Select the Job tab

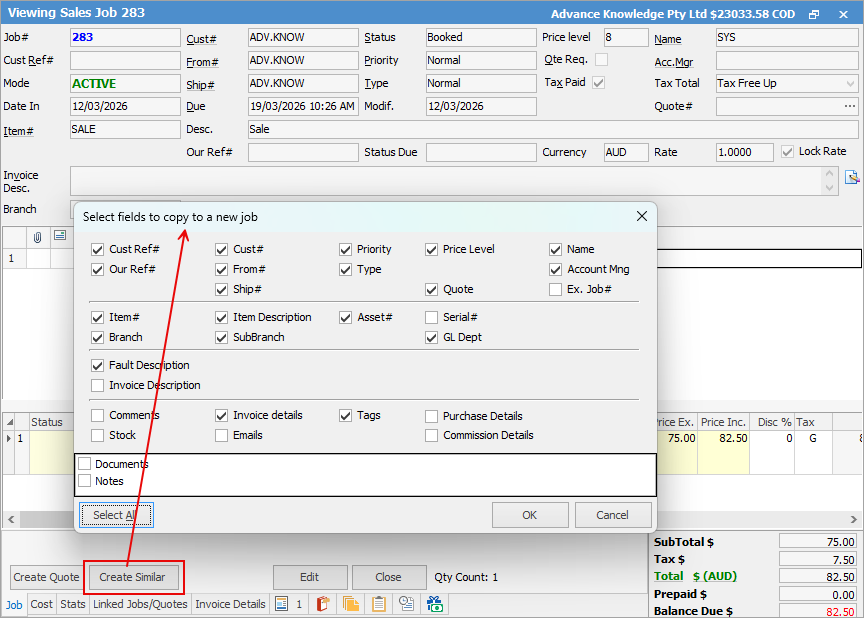(14, 605)
